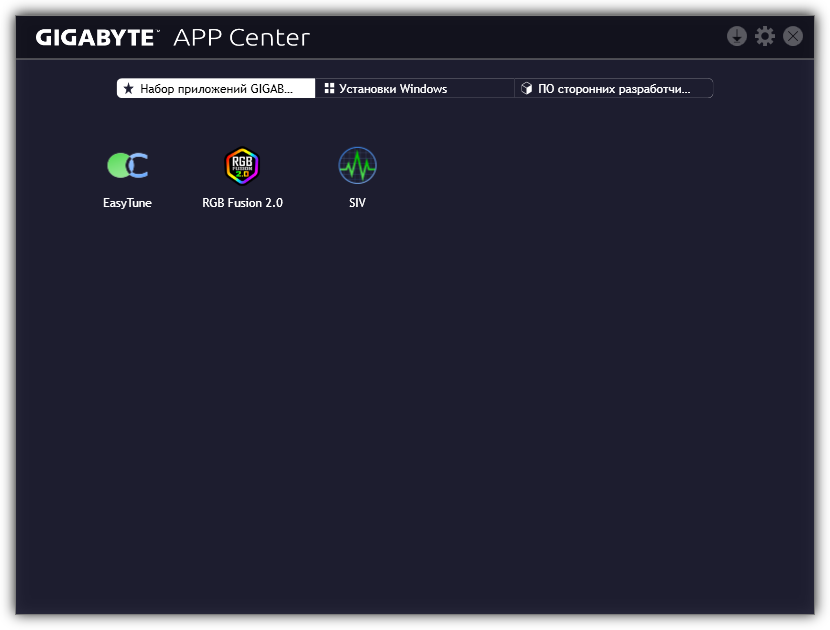Viewport: 830px width, 630px height.
Task: Click the SIV text label
Action: coord(357,203)
